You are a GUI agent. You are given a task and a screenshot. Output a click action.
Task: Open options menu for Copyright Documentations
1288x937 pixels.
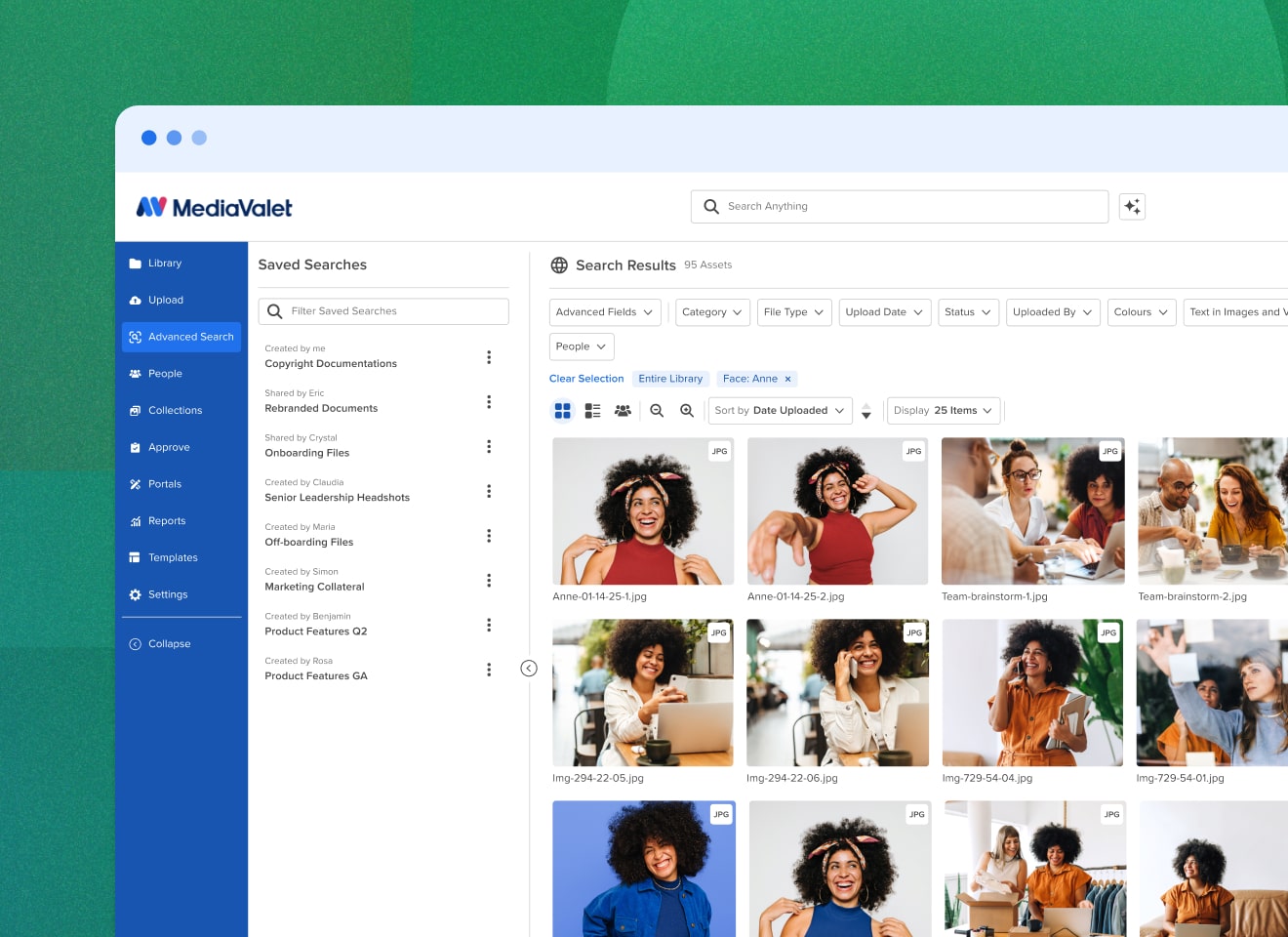[x=489, y=357]
